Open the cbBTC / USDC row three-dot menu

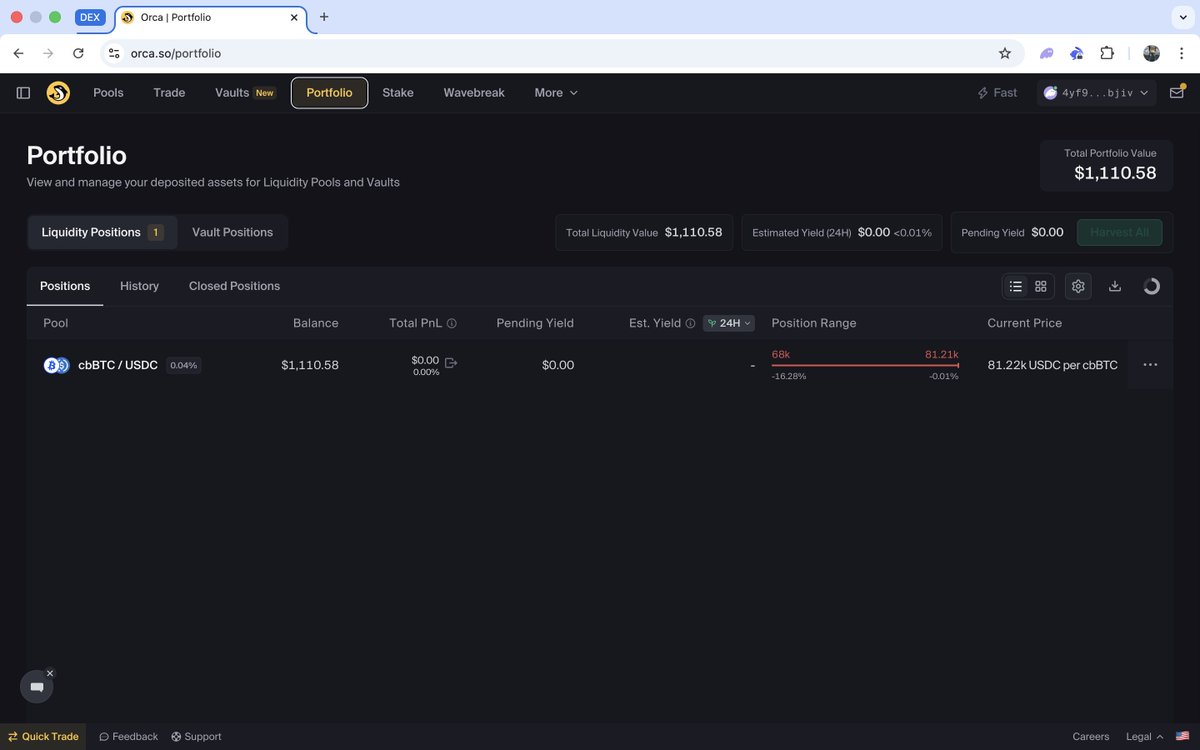(x=1150, y=365)
